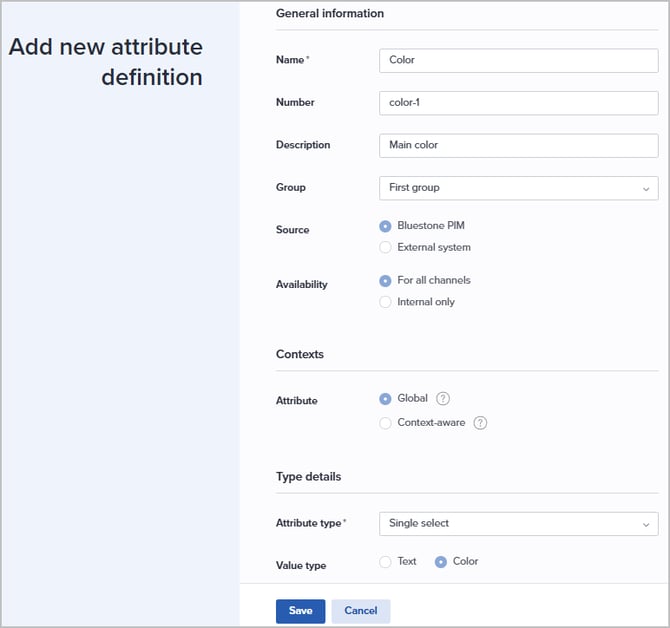Viewport: 670px width, 628px height.
Task: Click the chevron arrow in Group field
Action: [645, 188]
